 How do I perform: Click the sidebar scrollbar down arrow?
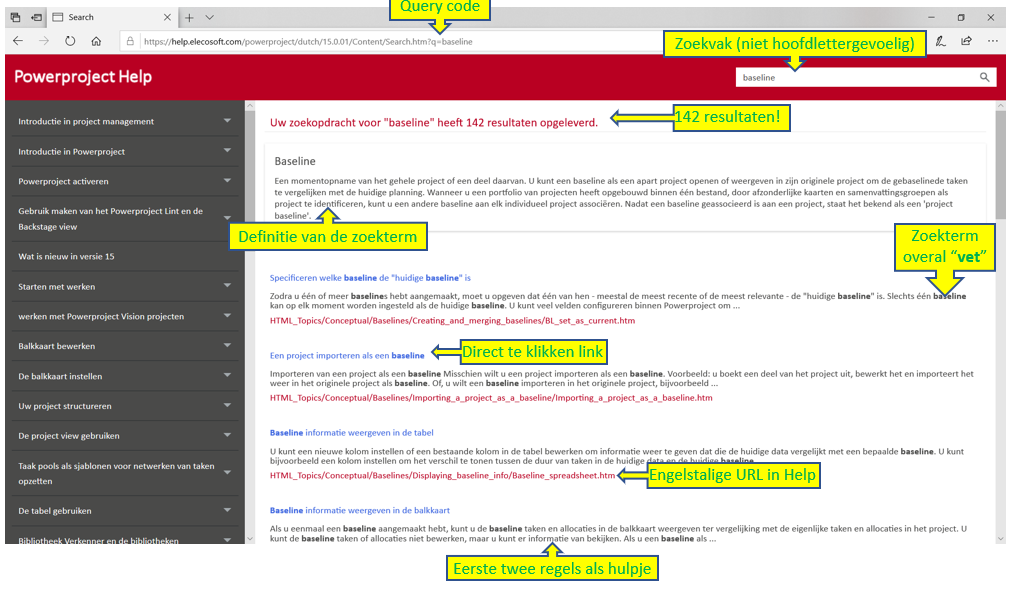[x=250, y=538]
